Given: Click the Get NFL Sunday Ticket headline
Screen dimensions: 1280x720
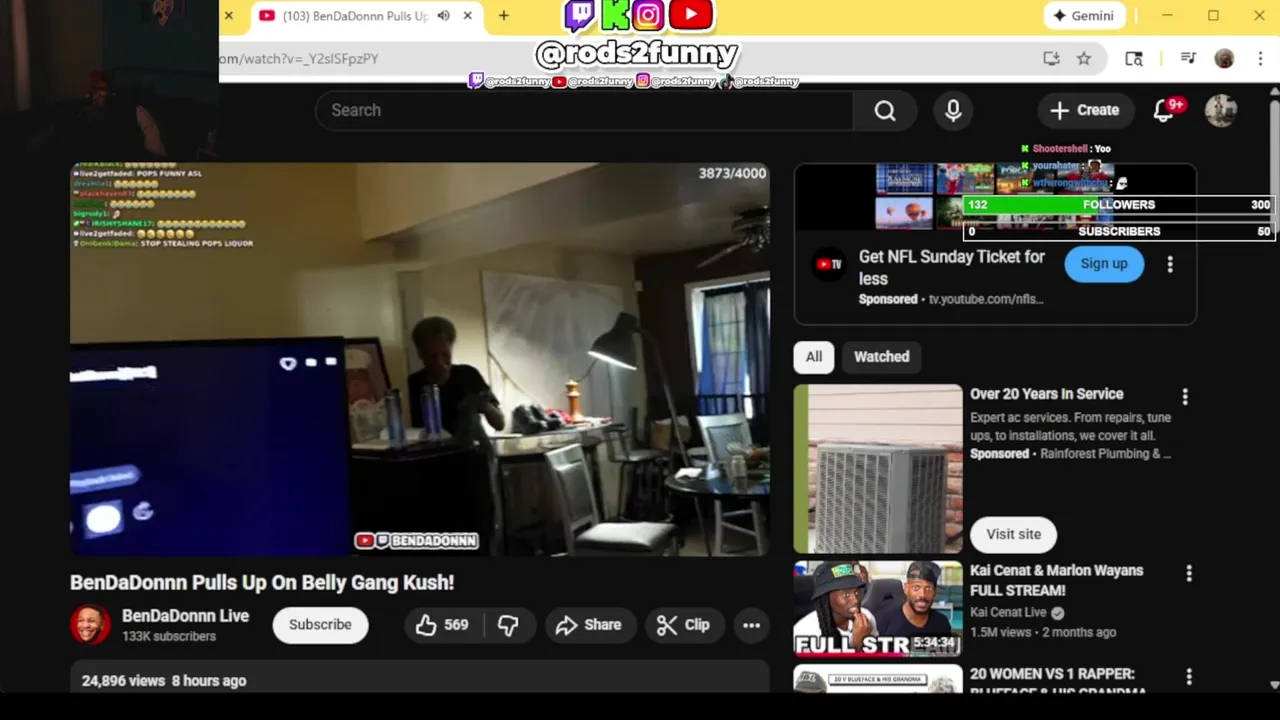Looking at the screenshot, I should pos(952,267).
